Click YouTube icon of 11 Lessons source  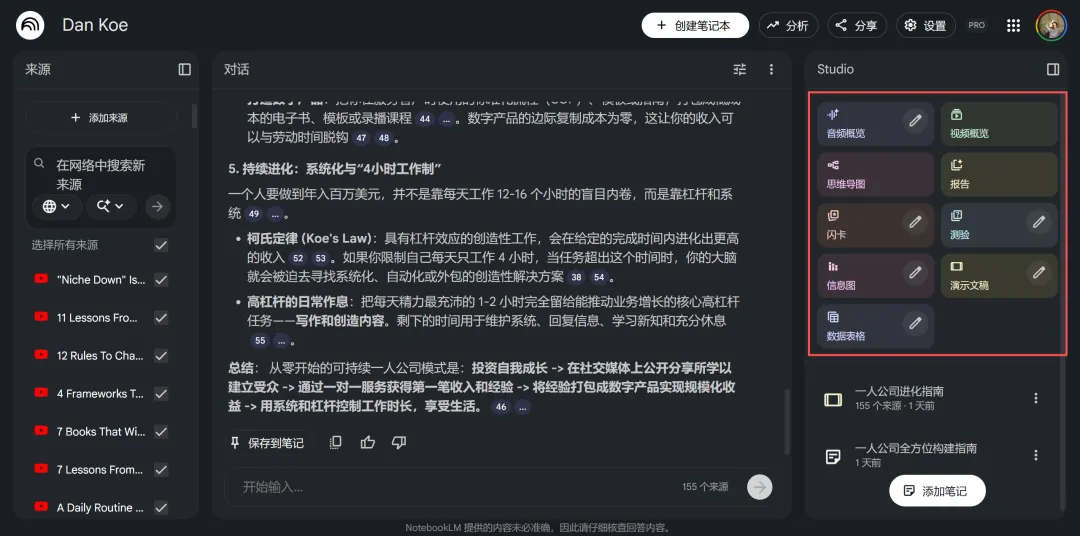[41, 317]
